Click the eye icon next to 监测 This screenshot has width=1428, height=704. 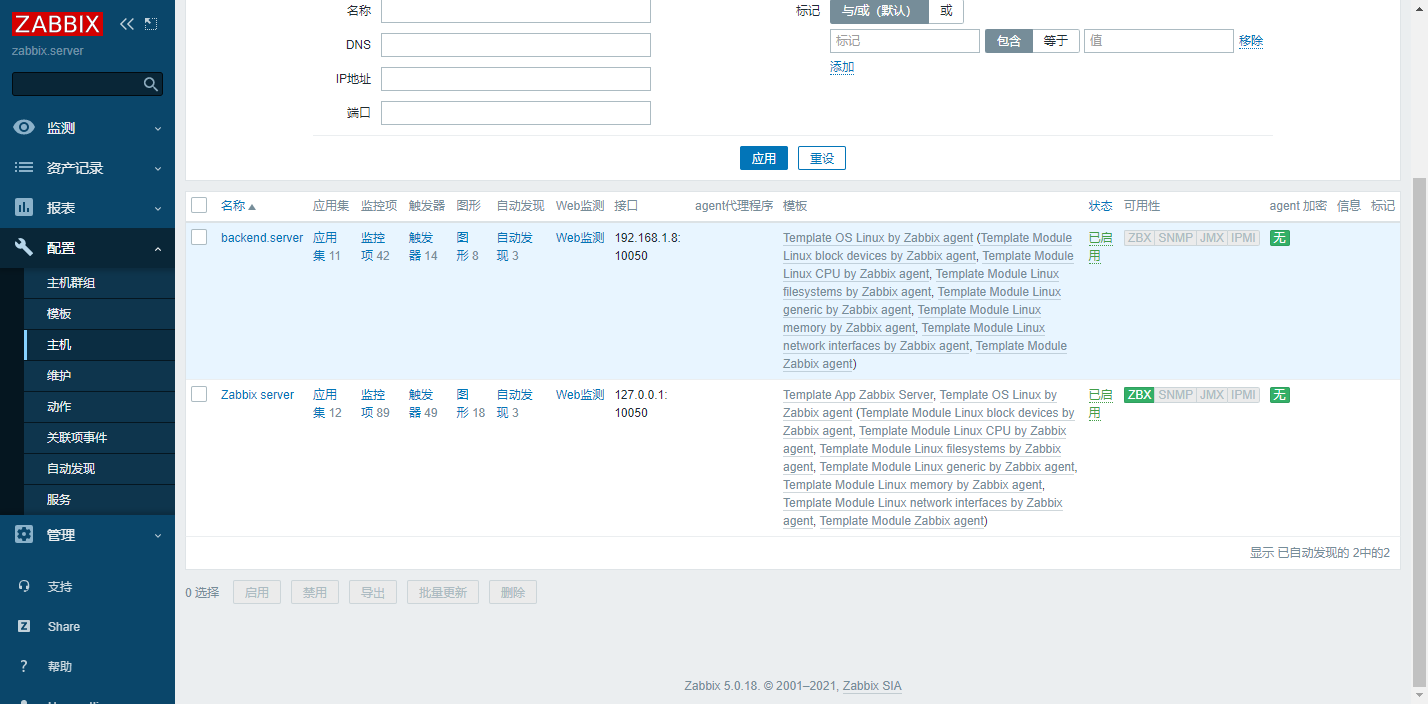pos(25,127)
